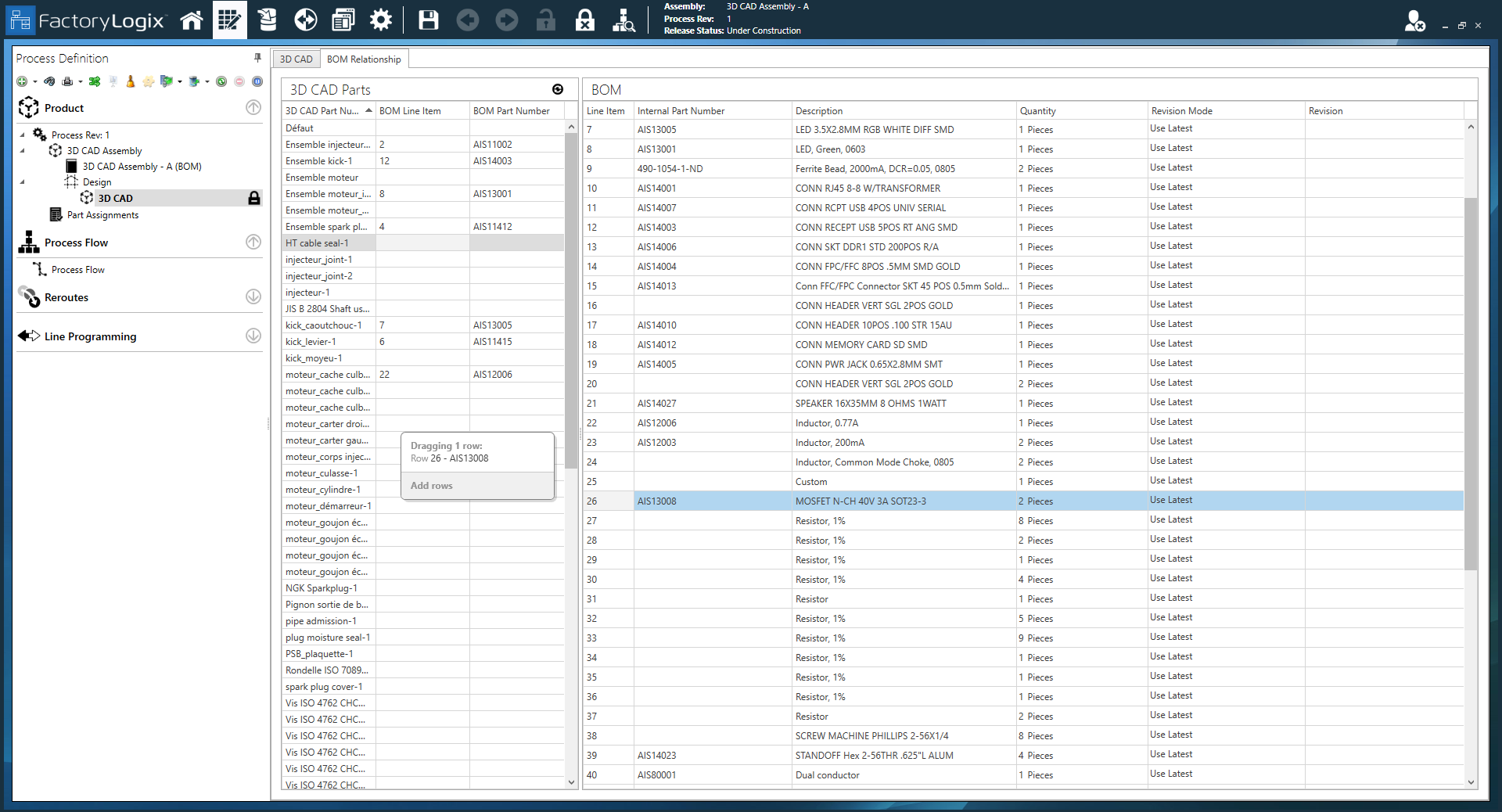Open the print options dropdown arrow
The height and width of the screenshot is (812, 1502).
pos(80,81)
